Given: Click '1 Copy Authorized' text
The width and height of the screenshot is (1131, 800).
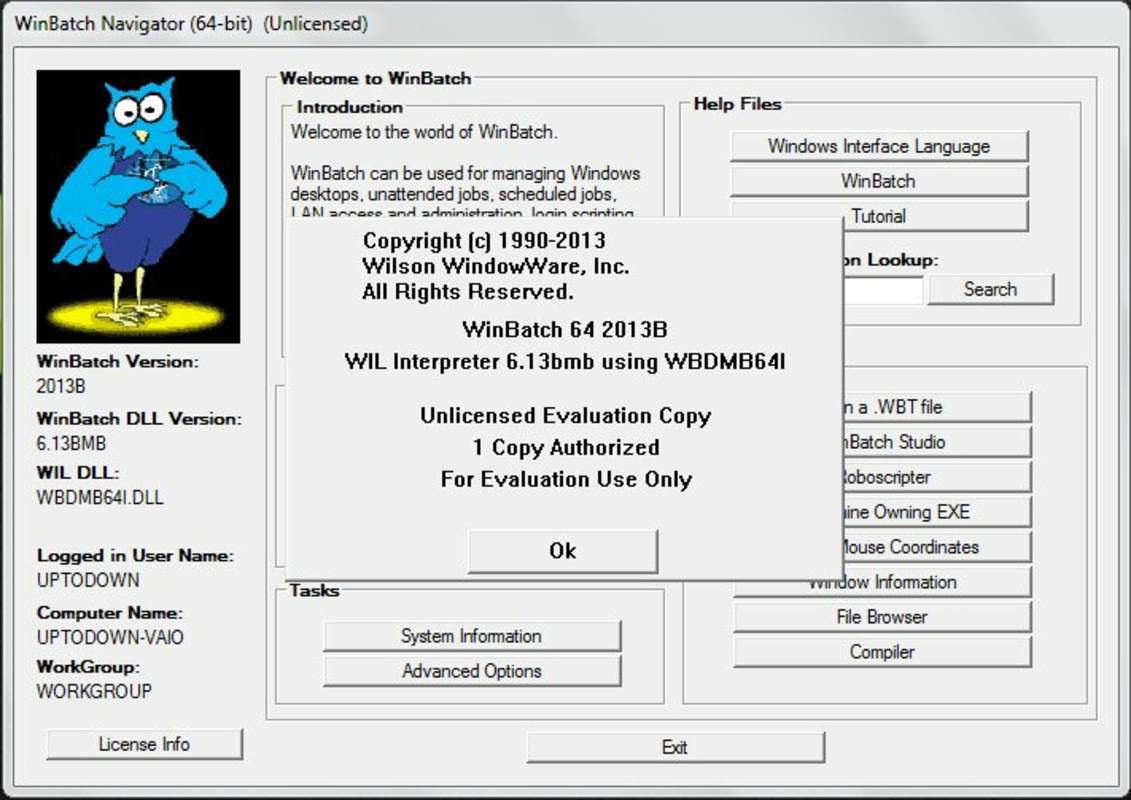Looking at the screenshot, I should (566, 447).
